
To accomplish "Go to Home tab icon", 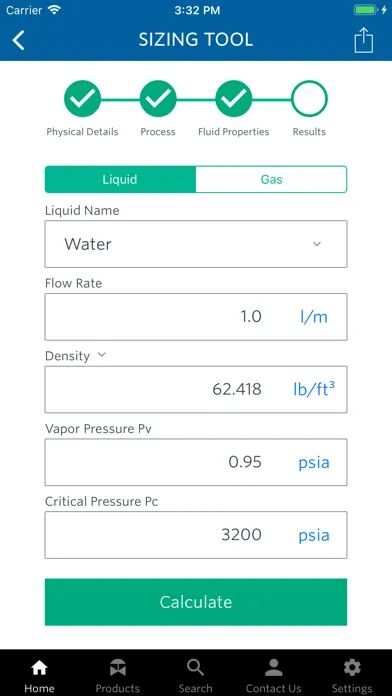I will [40, 668].
